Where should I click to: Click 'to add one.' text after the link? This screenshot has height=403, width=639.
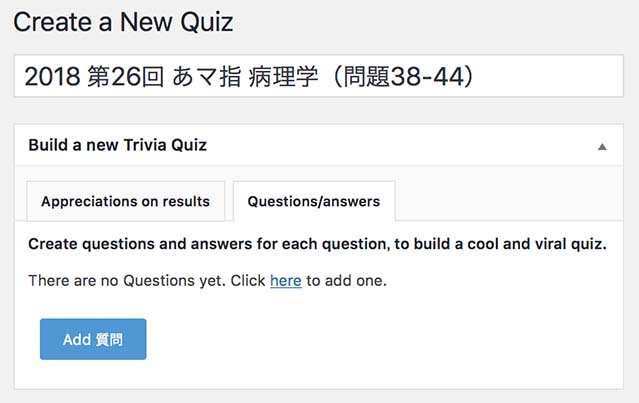pyautogui.click(x=346, y=281)
